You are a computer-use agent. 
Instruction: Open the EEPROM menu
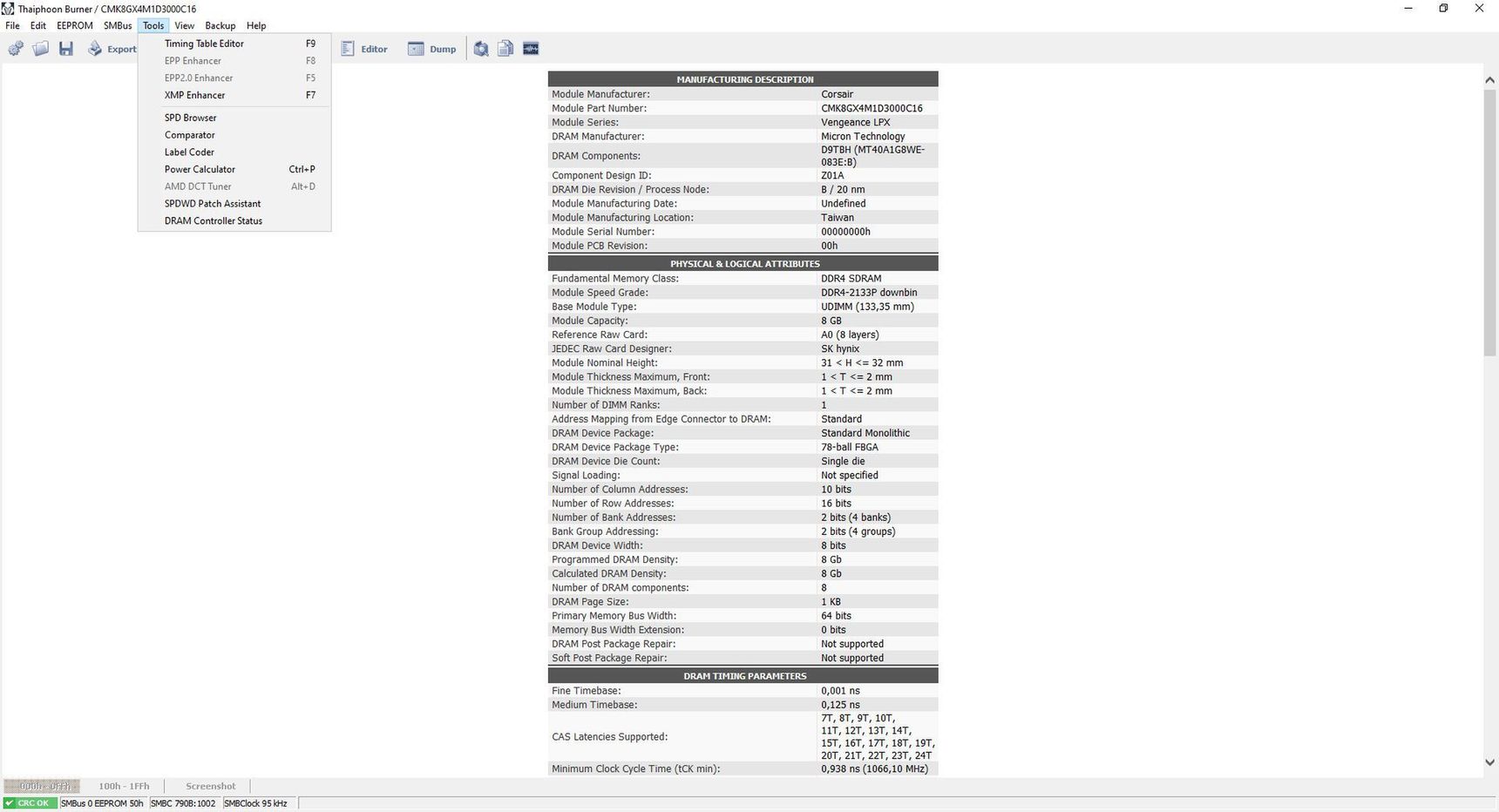coord(75,25)
